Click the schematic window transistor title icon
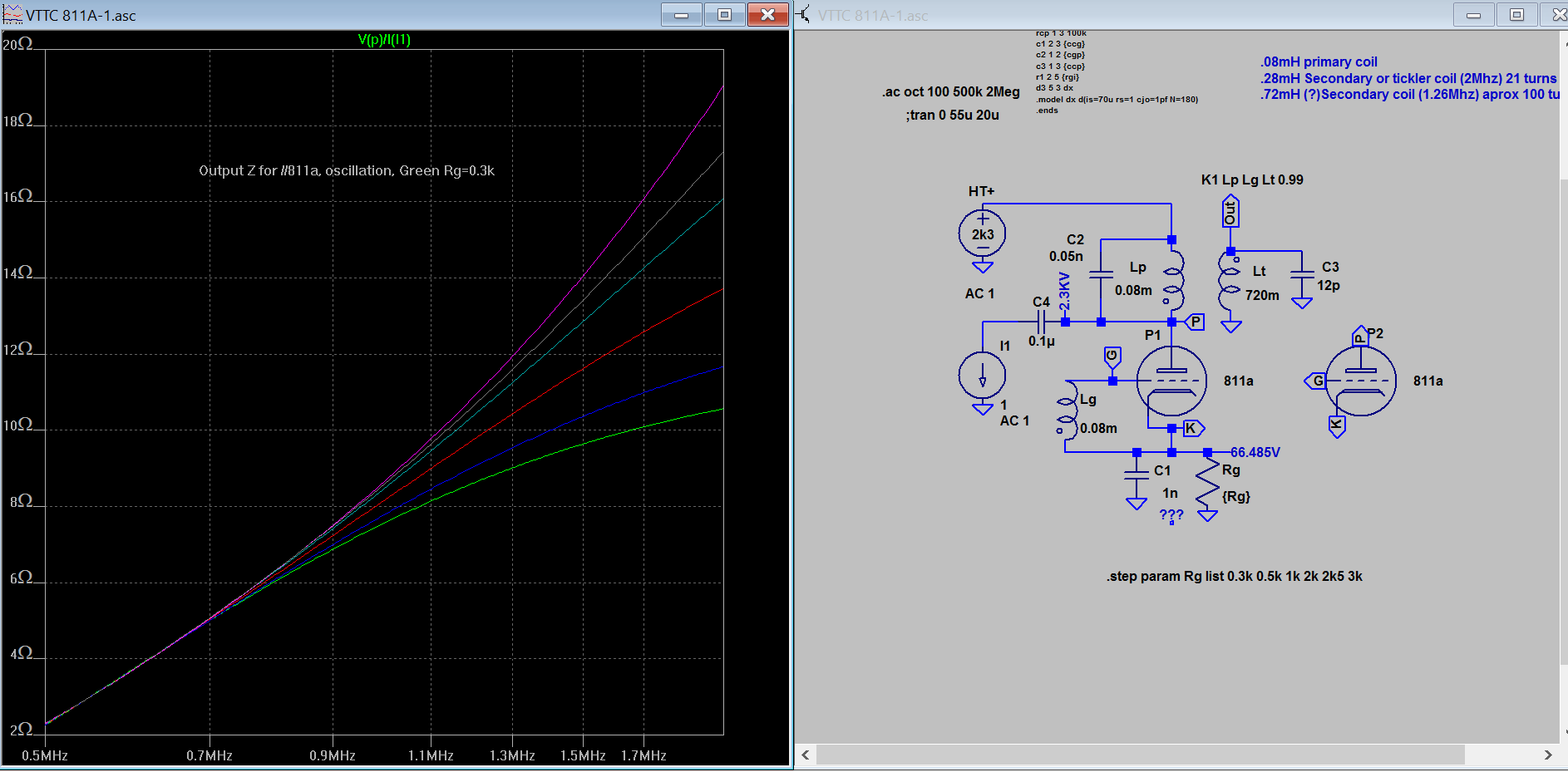The width and height of the screenshot is (1568, 772). pyautogui.click(x=804, y=14)
